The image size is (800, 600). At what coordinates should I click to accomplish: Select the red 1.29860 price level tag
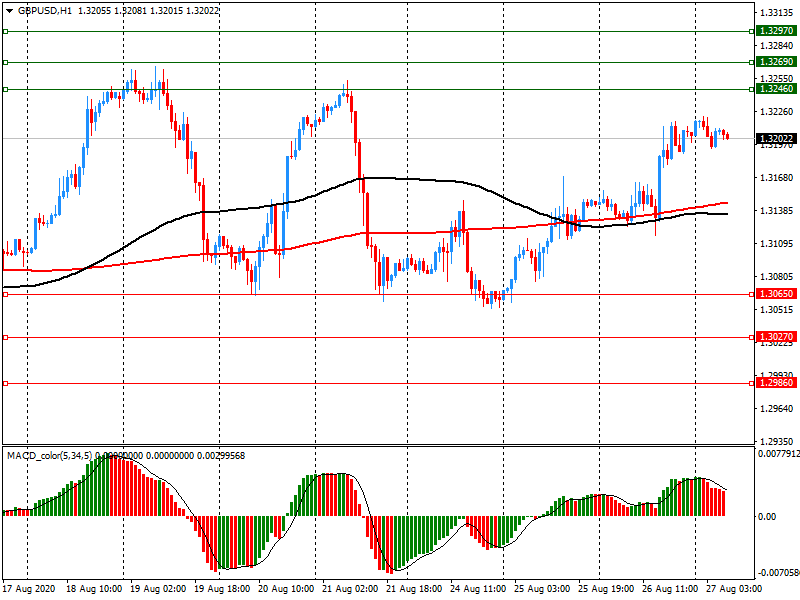[776, 383]
